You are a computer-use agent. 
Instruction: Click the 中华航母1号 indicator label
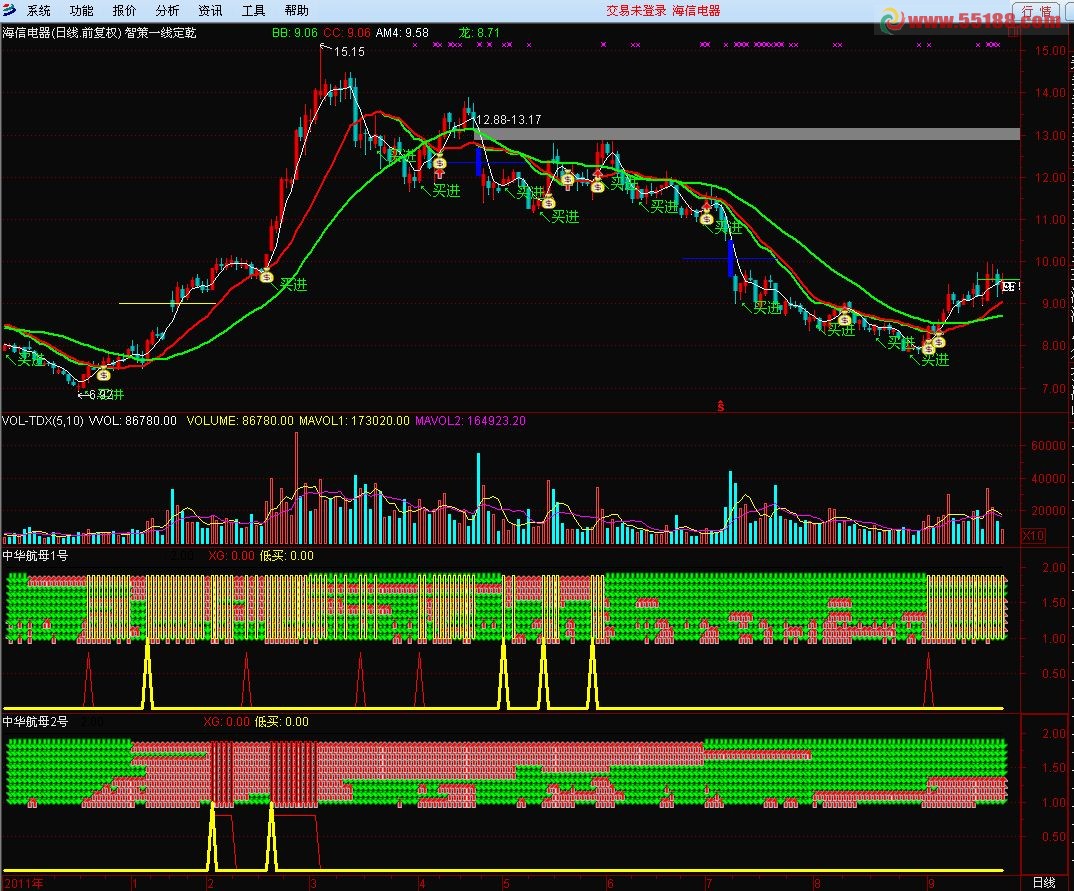(x=35, y=555)
